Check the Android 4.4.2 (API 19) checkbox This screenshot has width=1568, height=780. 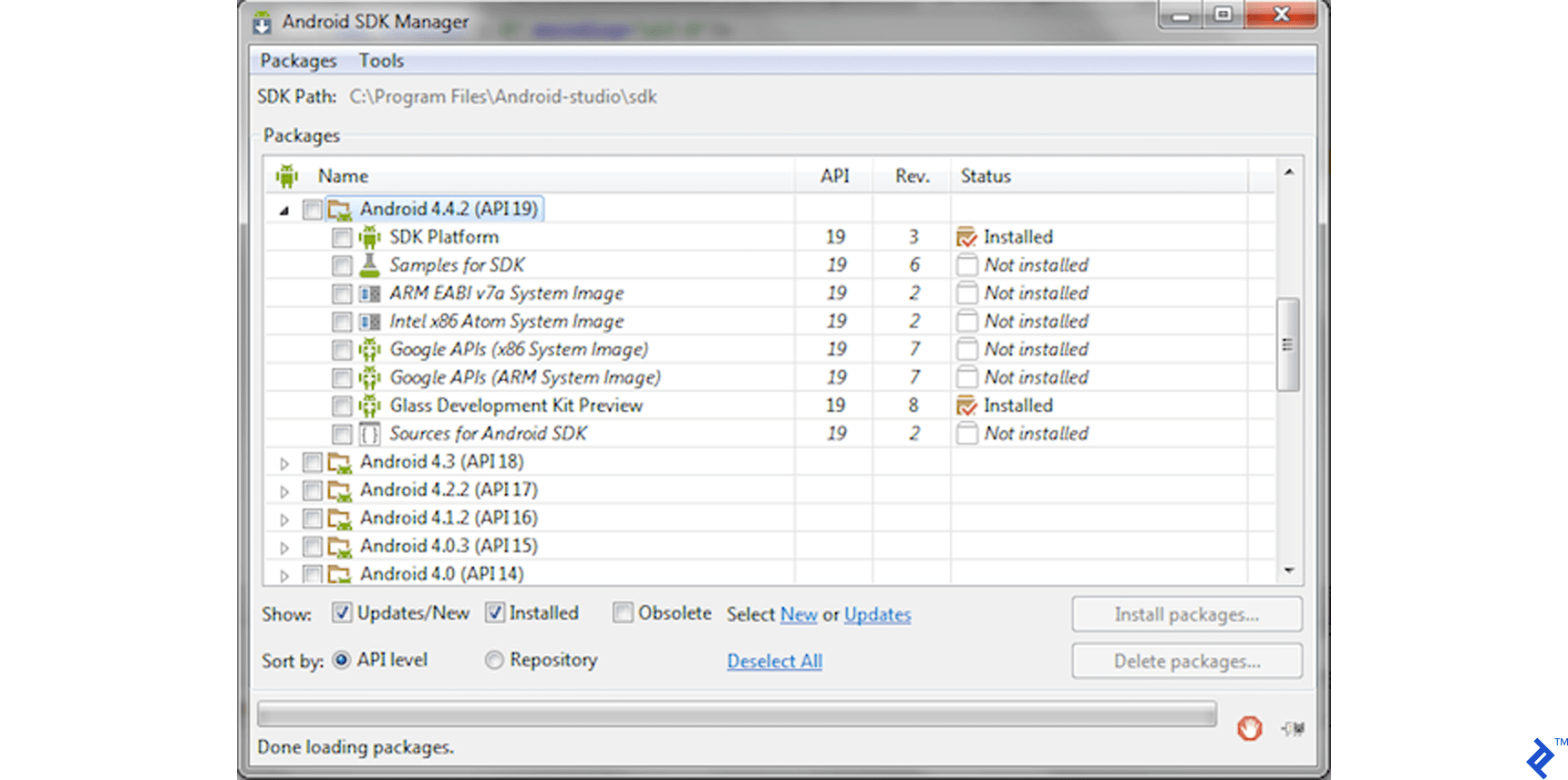point(313,210)
